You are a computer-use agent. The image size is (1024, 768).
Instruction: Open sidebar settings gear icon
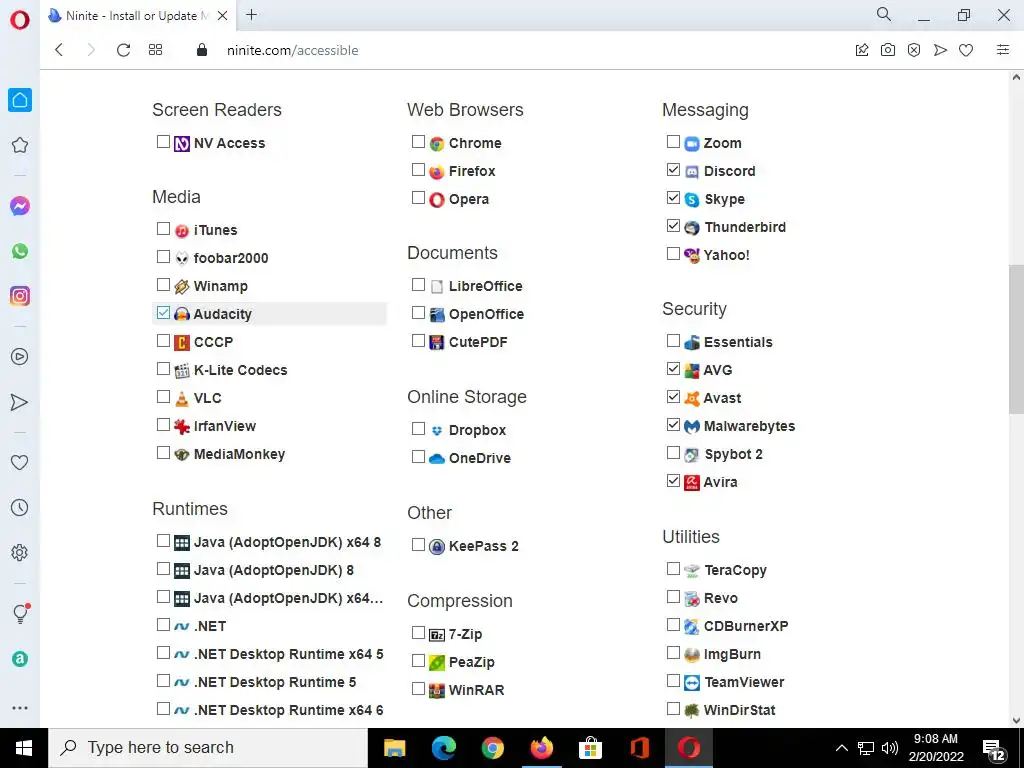click(x=20, y=552)
